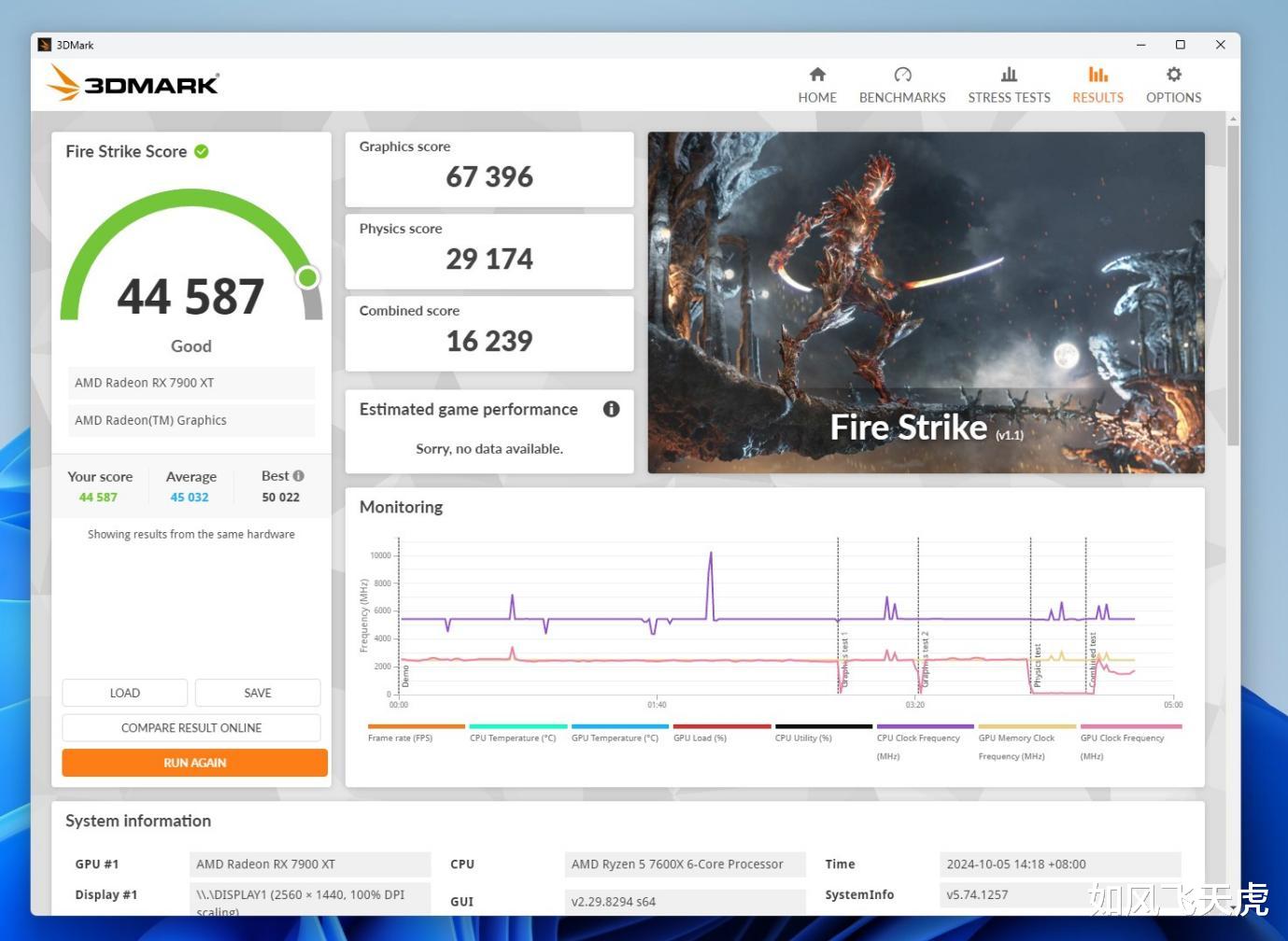Image resolution: width=1288 pixels, height=941 pixels.
Task: Click the Best score value 50 022
Action: [x=281, y=498]
